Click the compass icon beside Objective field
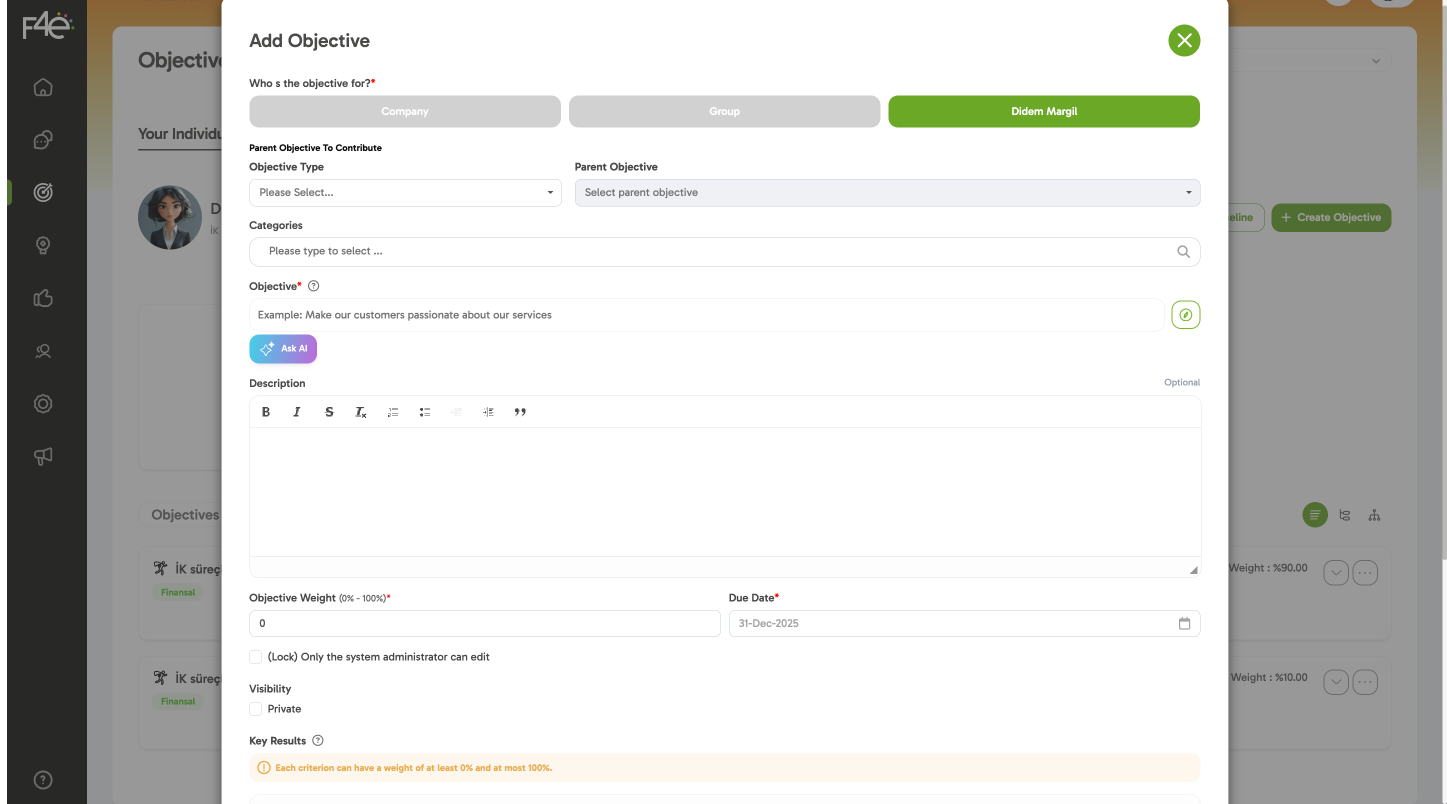Viewport: 1447px width, 804px height. pos(1185,315)
